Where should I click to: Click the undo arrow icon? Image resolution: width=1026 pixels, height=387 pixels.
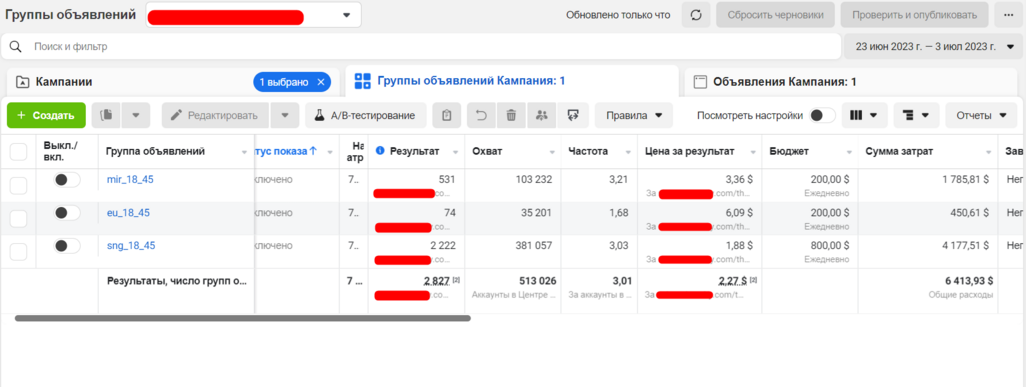(481, 115)
